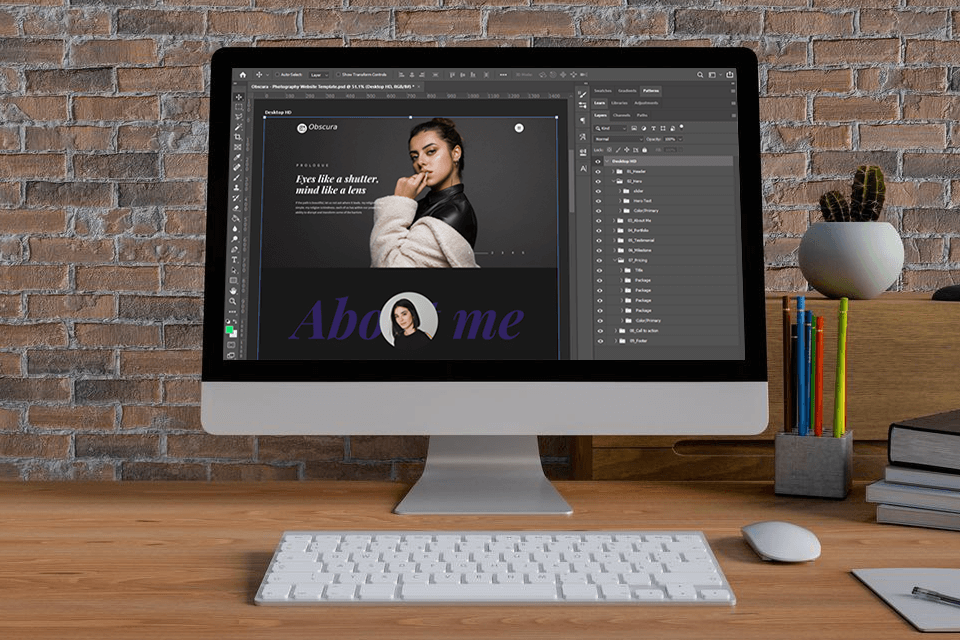
Task: Open the search magnifier in the top bar
Action: tap(700, 75)
